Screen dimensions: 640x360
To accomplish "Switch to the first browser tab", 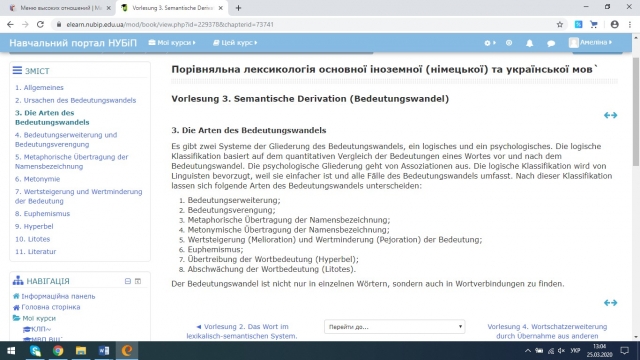I will click(60, 8).
